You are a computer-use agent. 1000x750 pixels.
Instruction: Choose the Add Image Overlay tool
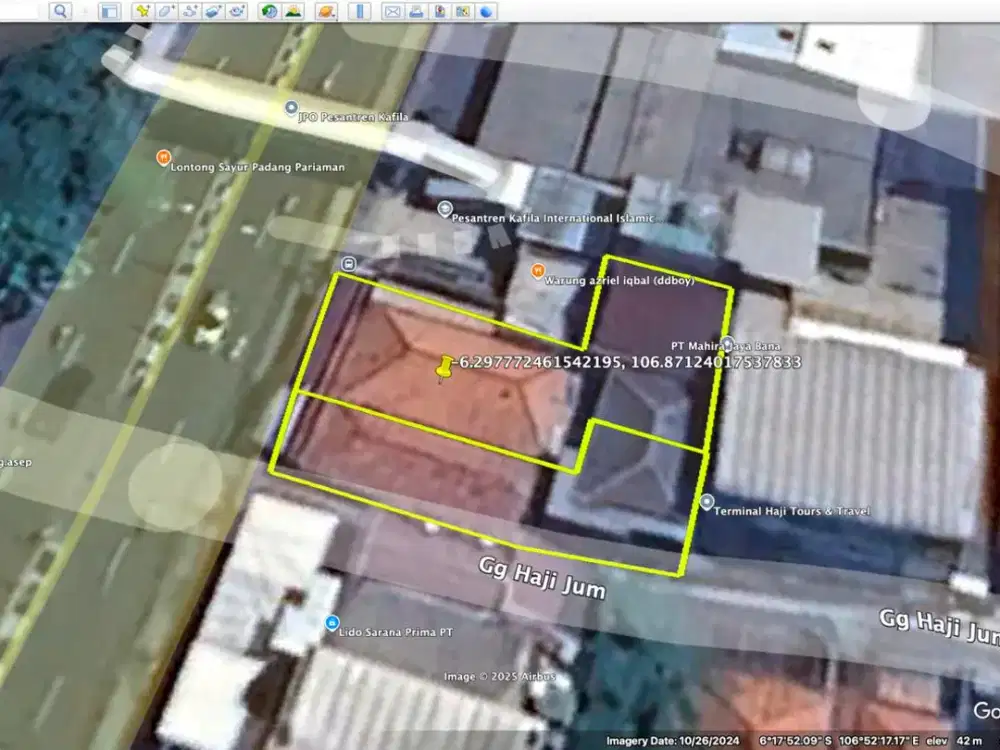click(x=213, y=11)
